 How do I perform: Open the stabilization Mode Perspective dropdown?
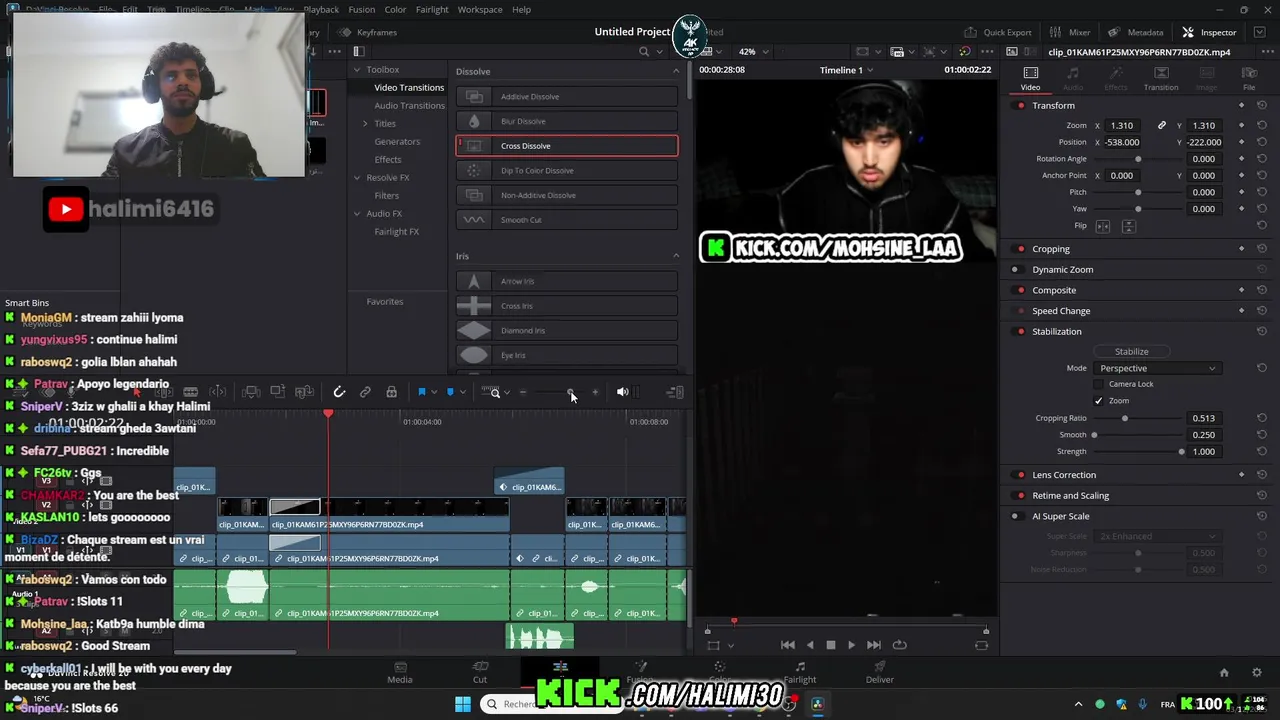click(x=1157, y=368)
